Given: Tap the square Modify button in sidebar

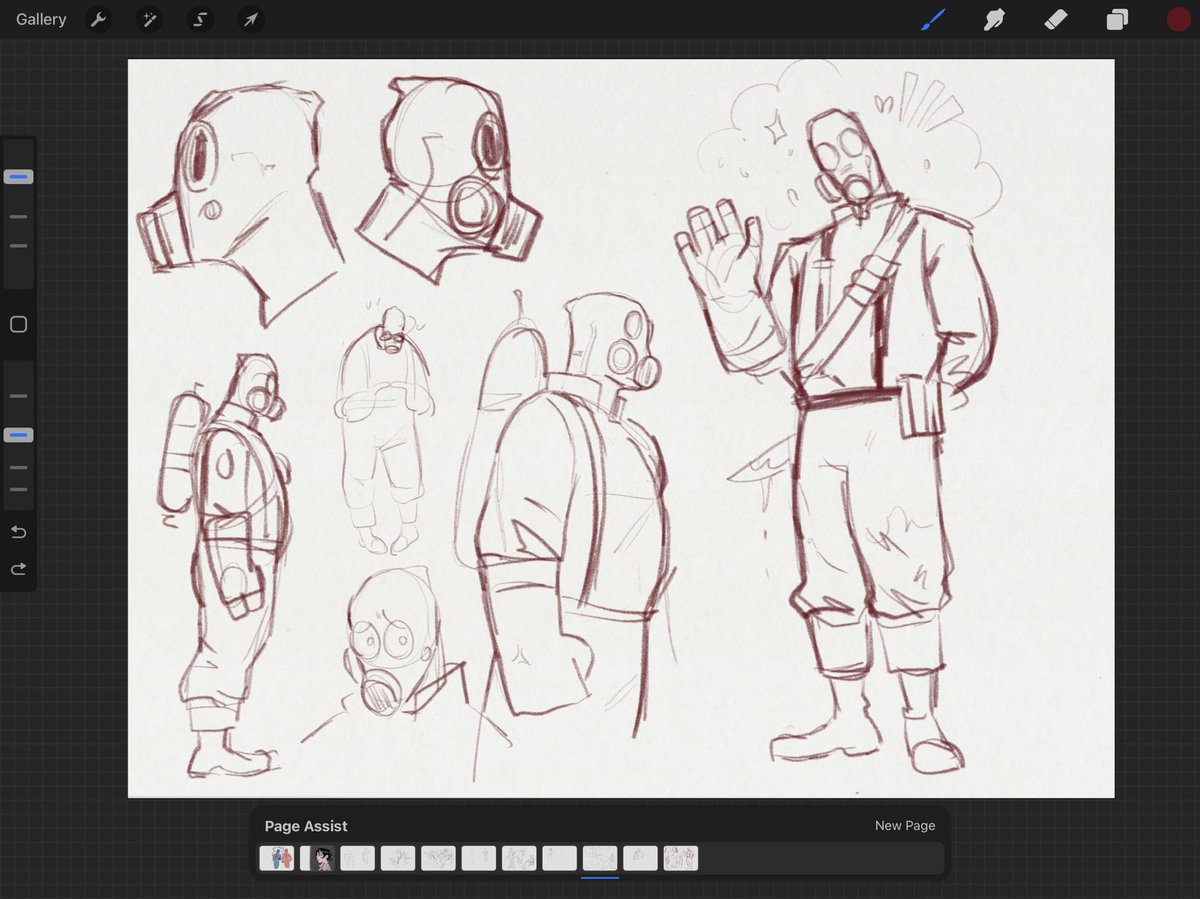Looking at the screenshot, I should click(x=18, y=324).
